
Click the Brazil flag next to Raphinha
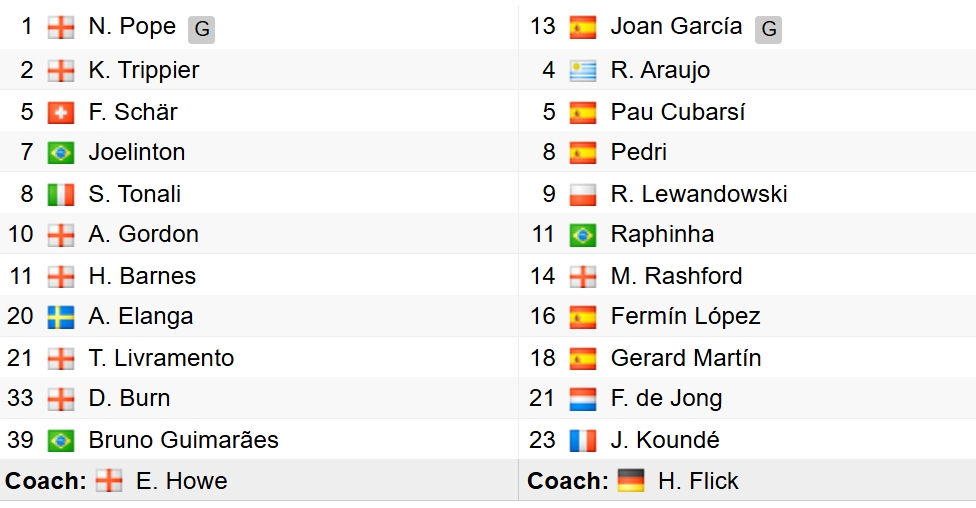tap(583, 235)
